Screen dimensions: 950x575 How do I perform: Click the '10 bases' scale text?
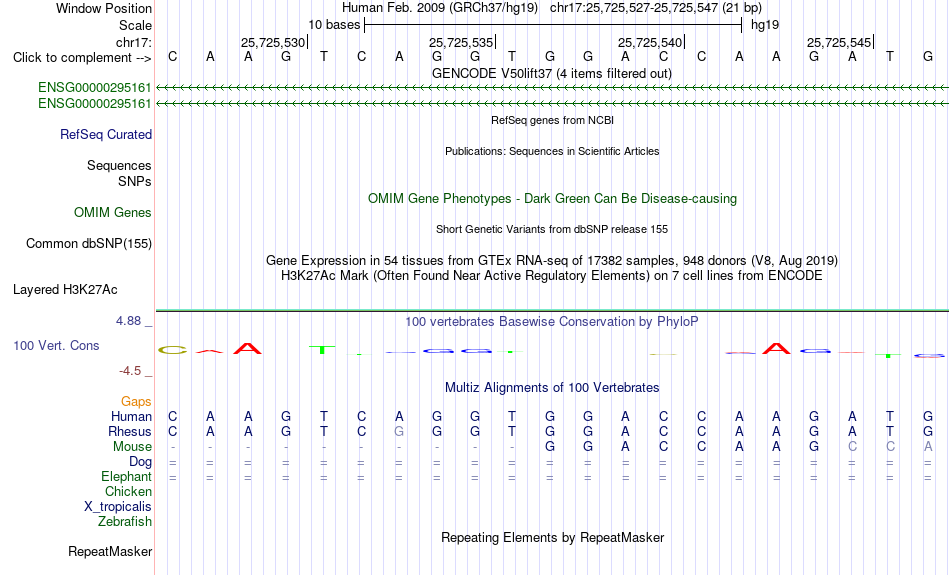(x=334, y=25)
